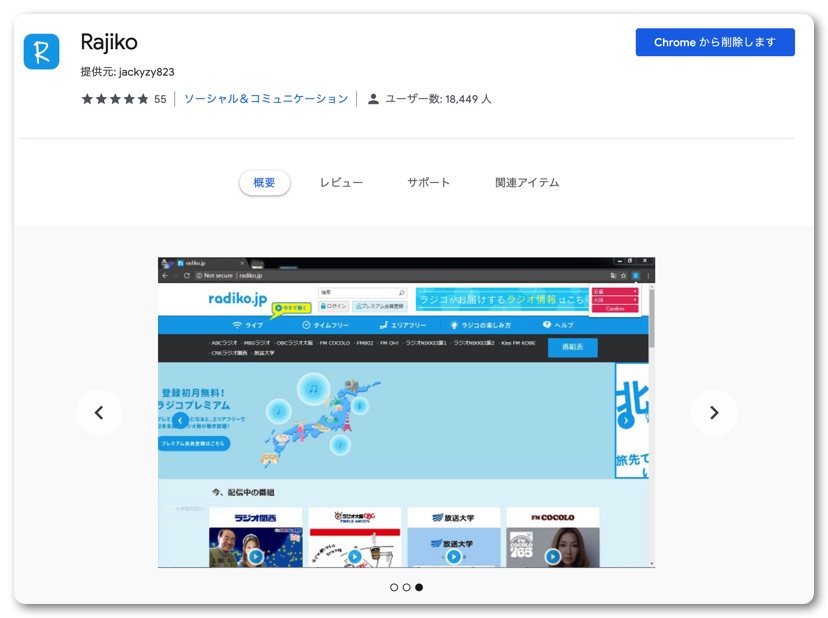Select the second carousel dot indicator

point(406,587)
